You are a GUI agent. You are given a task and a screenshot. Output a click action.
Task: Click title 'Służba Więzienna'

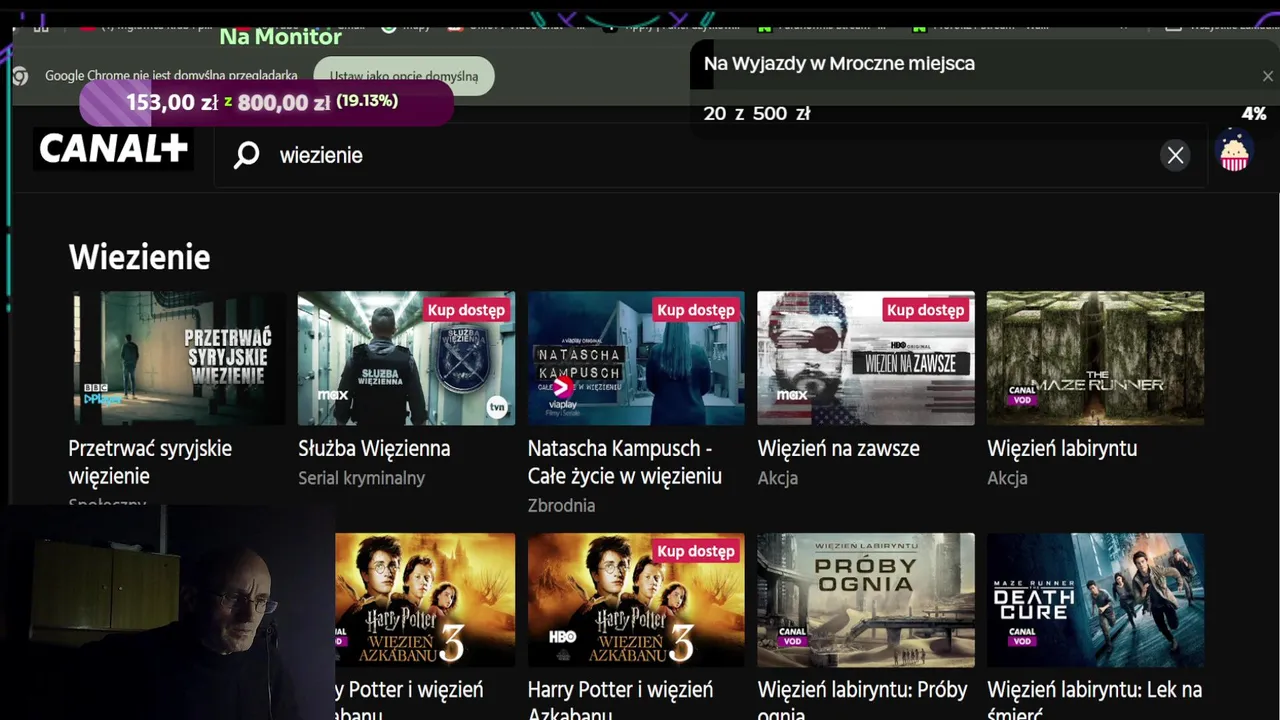374,449
